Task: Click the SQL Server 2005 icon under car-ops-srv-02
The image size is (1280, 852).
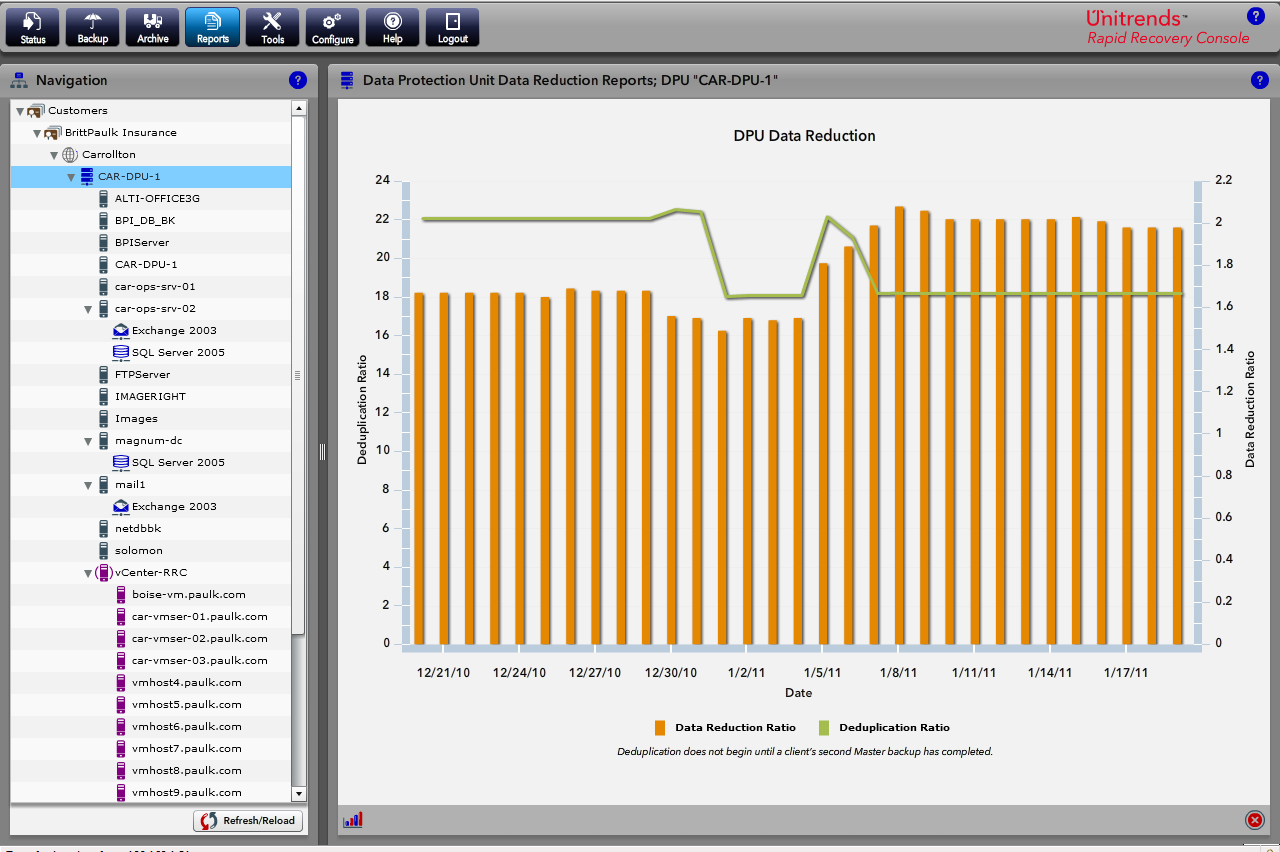Action: click(x=121, y=353)
